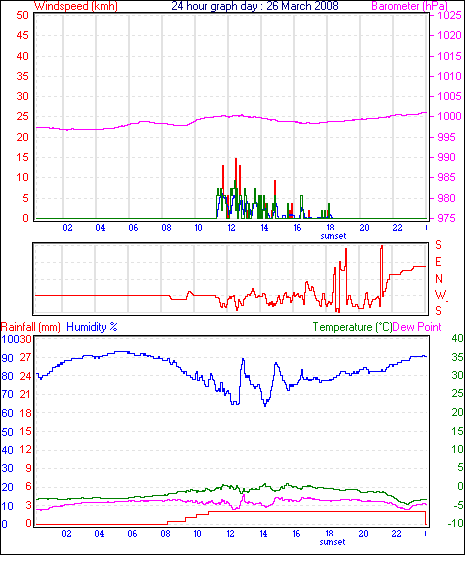Click the 90 humidity scale value
Screen dimensions: 466x563
(x=7, y=358)
